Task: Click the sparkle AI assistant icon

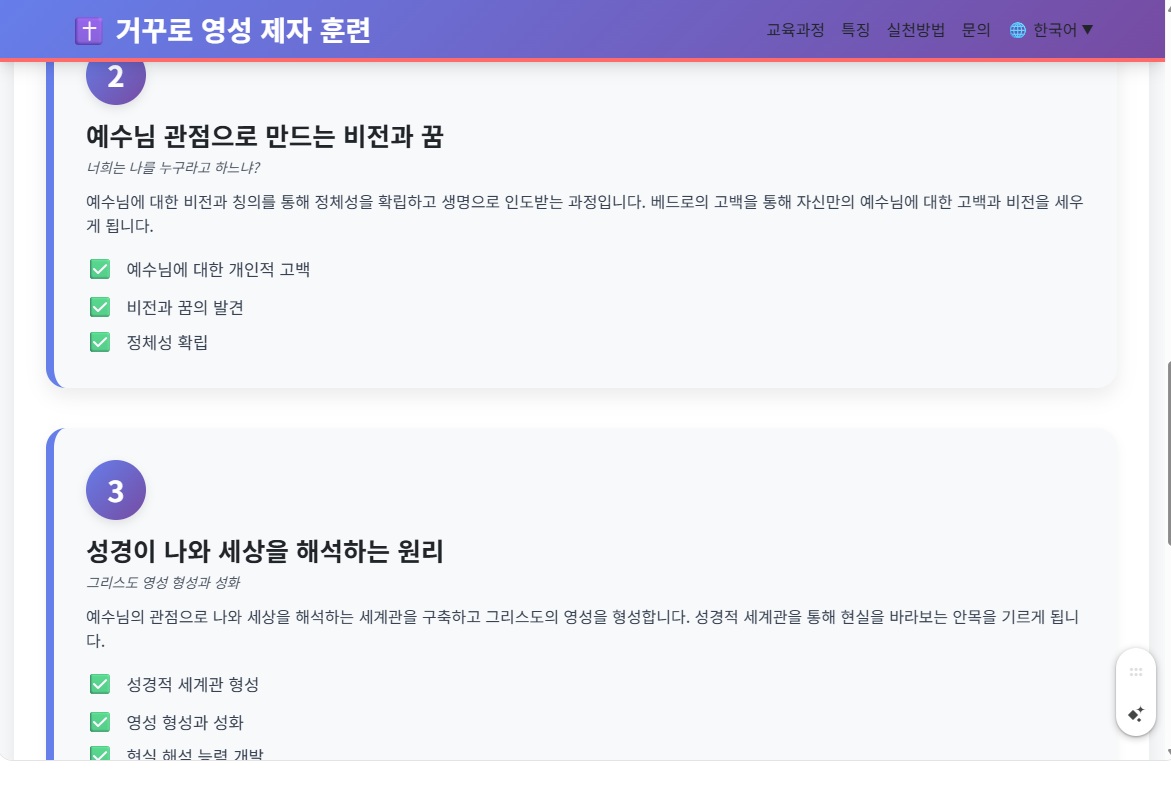Action: click(x=1136, y=715)
